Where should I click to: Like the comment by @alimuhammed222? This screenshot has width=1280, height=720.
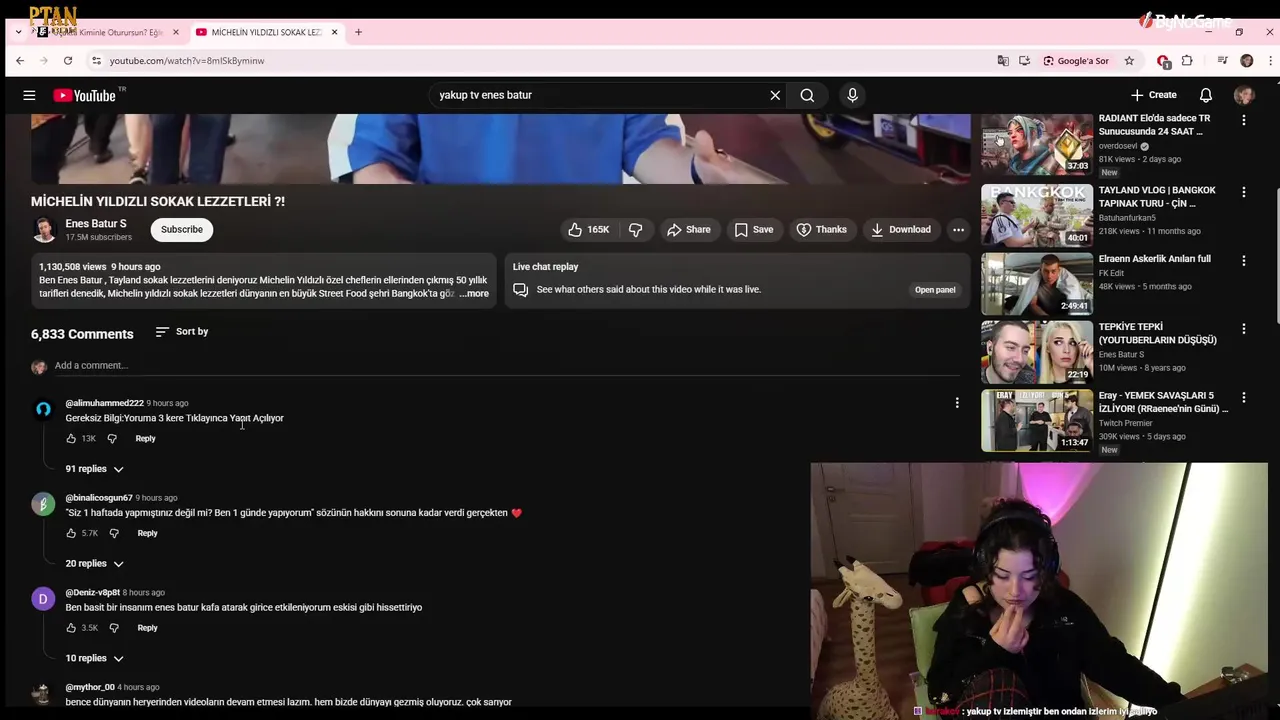(71, 439)
